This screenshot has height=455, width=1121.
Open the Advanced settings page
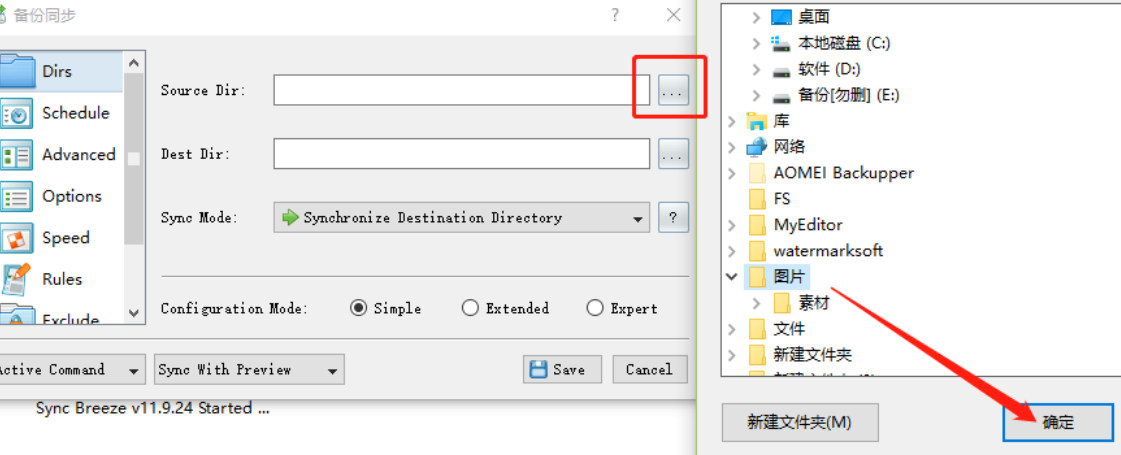pyautogui.click(x=61, y=155)
